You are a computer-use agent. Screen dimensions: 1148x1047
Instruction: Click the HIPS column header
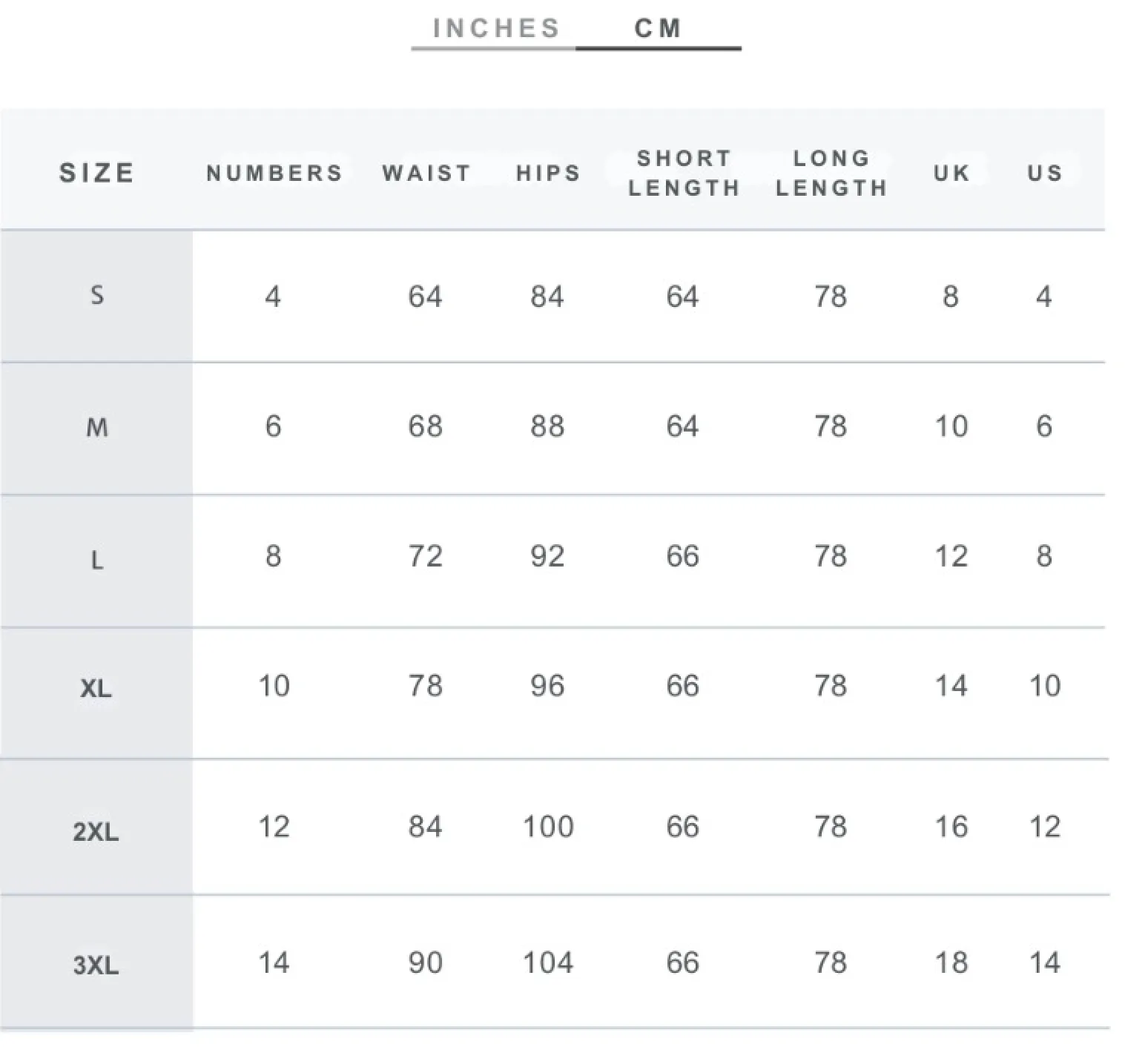pos(548,173)
